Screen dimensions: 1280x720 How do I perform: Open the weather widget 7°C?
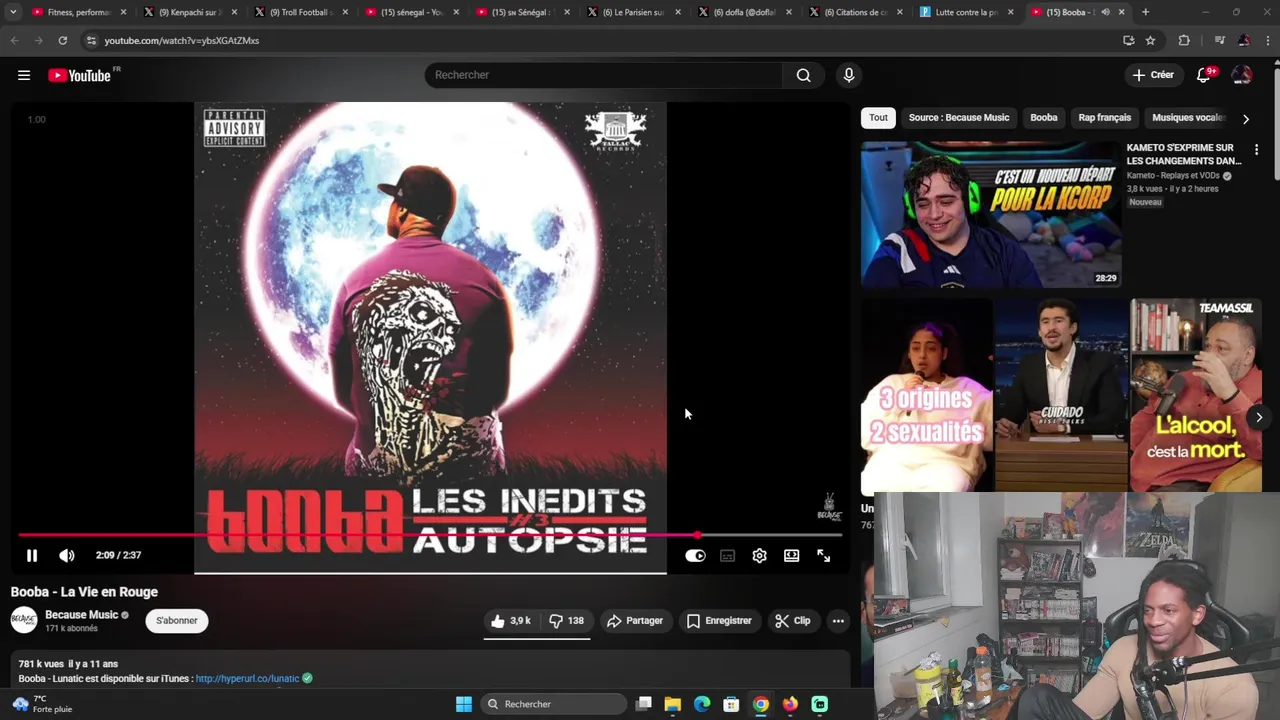click(x=42, y=704)
